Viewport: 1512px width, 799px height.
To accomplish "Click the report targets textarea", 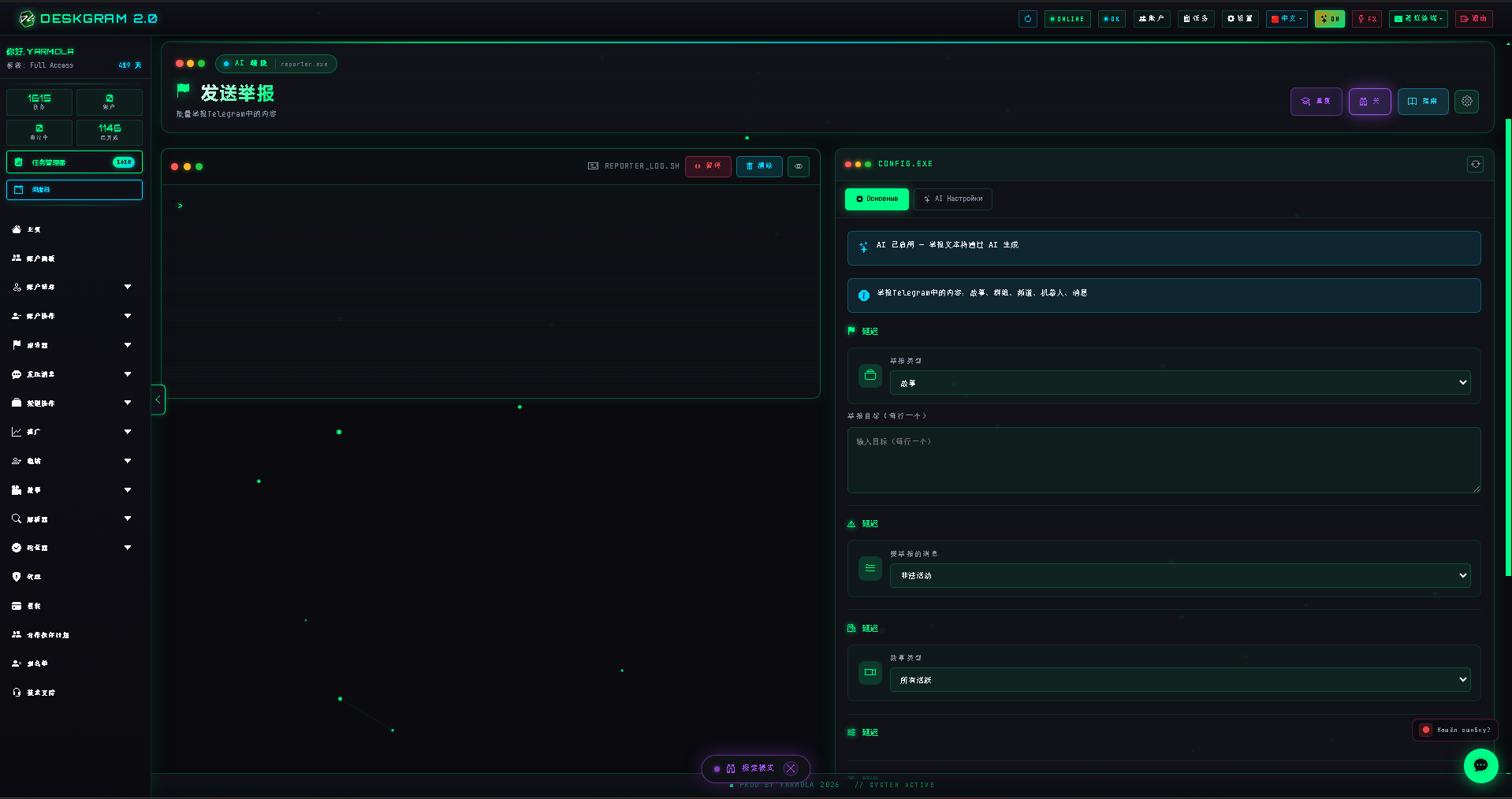I will 1164,460.
